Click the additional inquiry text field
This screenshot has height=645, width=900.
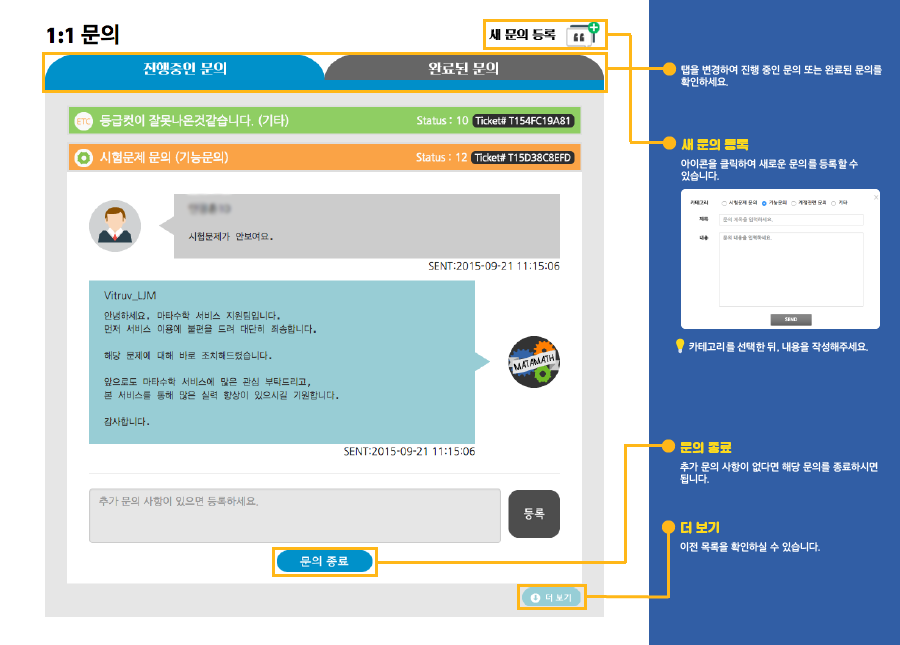tap(294, 515)
